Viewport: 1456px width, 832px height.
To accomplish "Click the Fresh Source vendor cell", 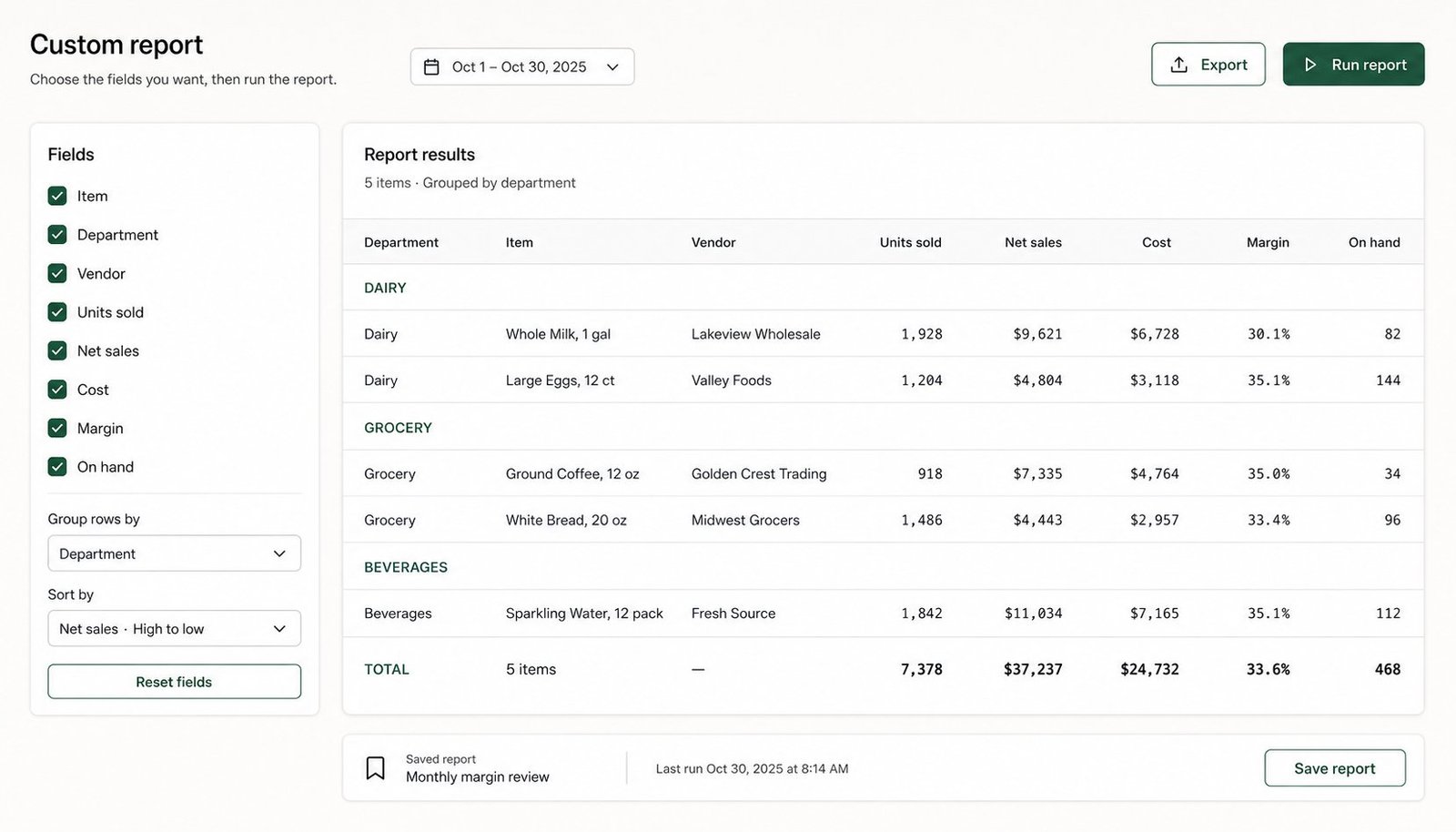I will click(733, 614).
